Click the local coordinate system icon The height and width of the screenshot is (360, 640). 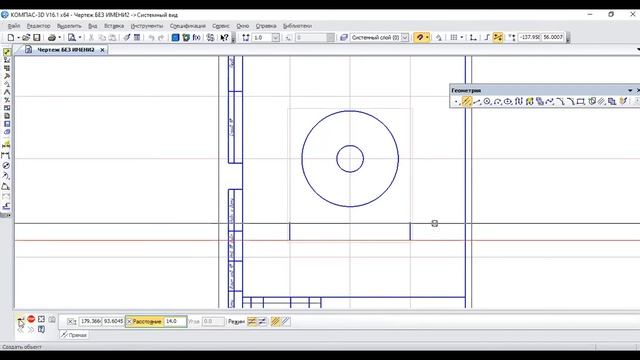pos(473,38)
